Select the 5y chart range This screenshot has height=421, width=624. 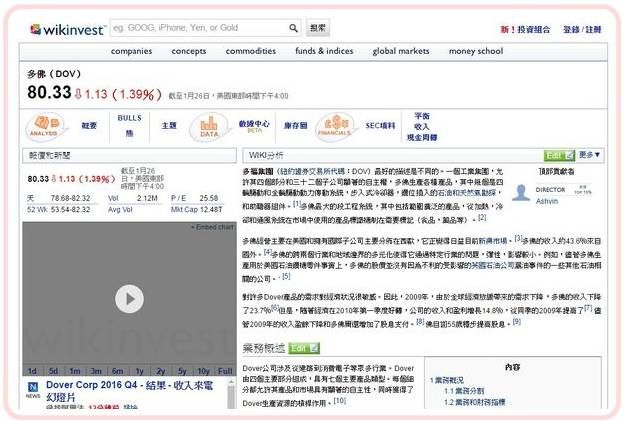tap(182, 371)
